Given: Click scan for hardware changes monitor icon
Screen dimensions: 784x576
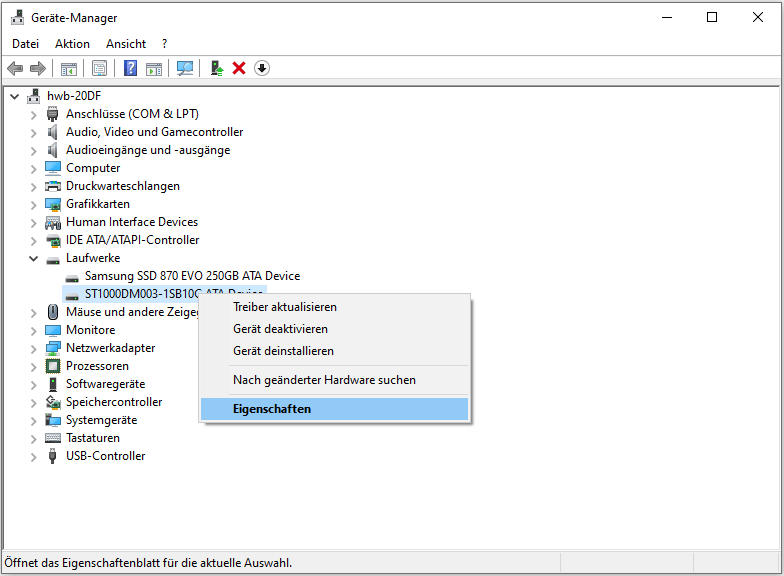Looking at the screenshot, I should pos(185,68).
